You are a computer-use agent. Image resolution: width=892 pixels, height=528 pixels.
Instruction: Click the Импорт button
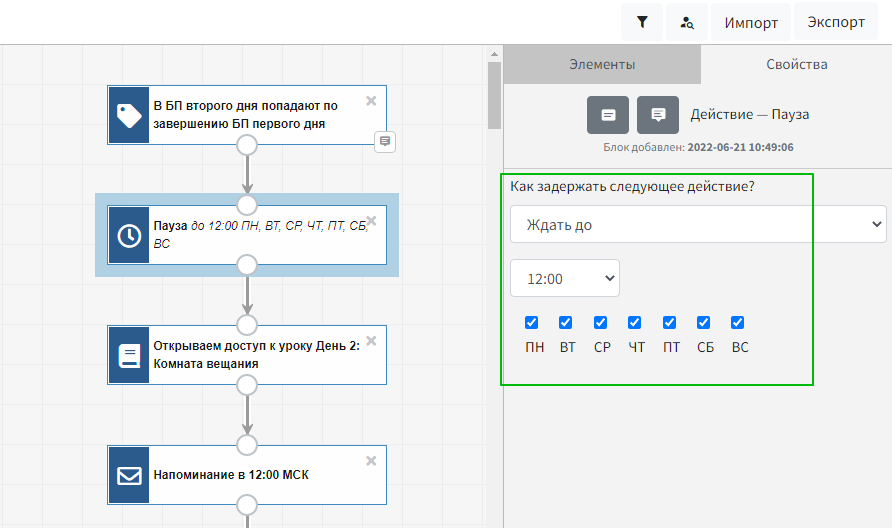click(751, 22)
